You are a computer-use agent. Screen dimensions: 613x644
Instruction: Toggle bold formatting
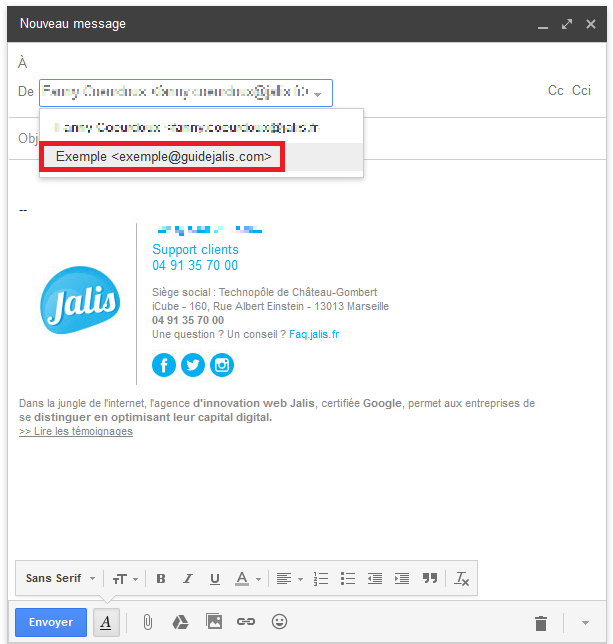coord(160,578)
